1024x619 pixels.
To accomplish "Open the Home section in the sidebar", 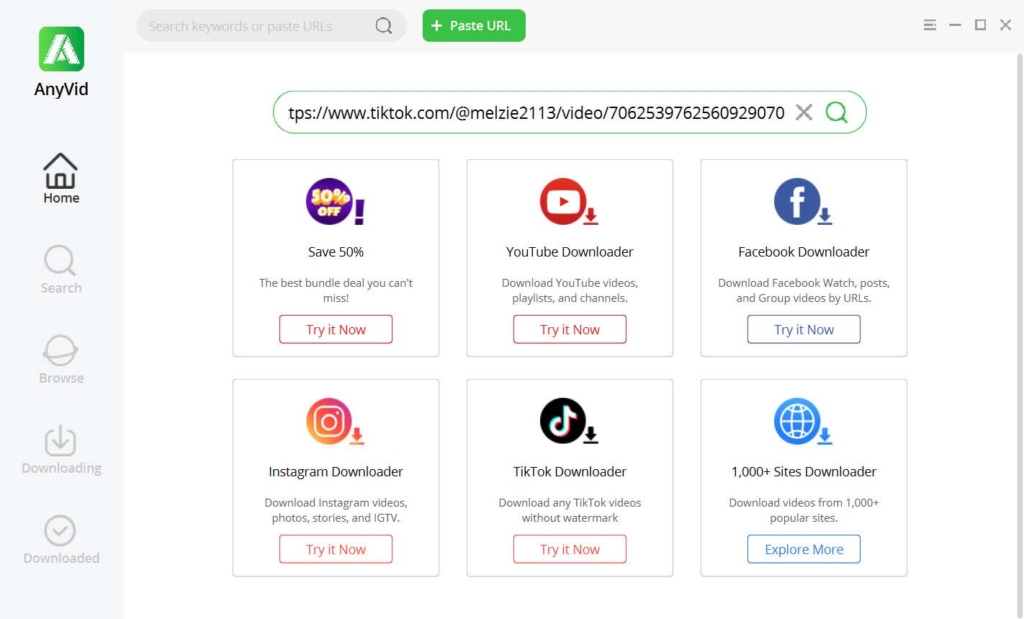I will tap(60, 178).
